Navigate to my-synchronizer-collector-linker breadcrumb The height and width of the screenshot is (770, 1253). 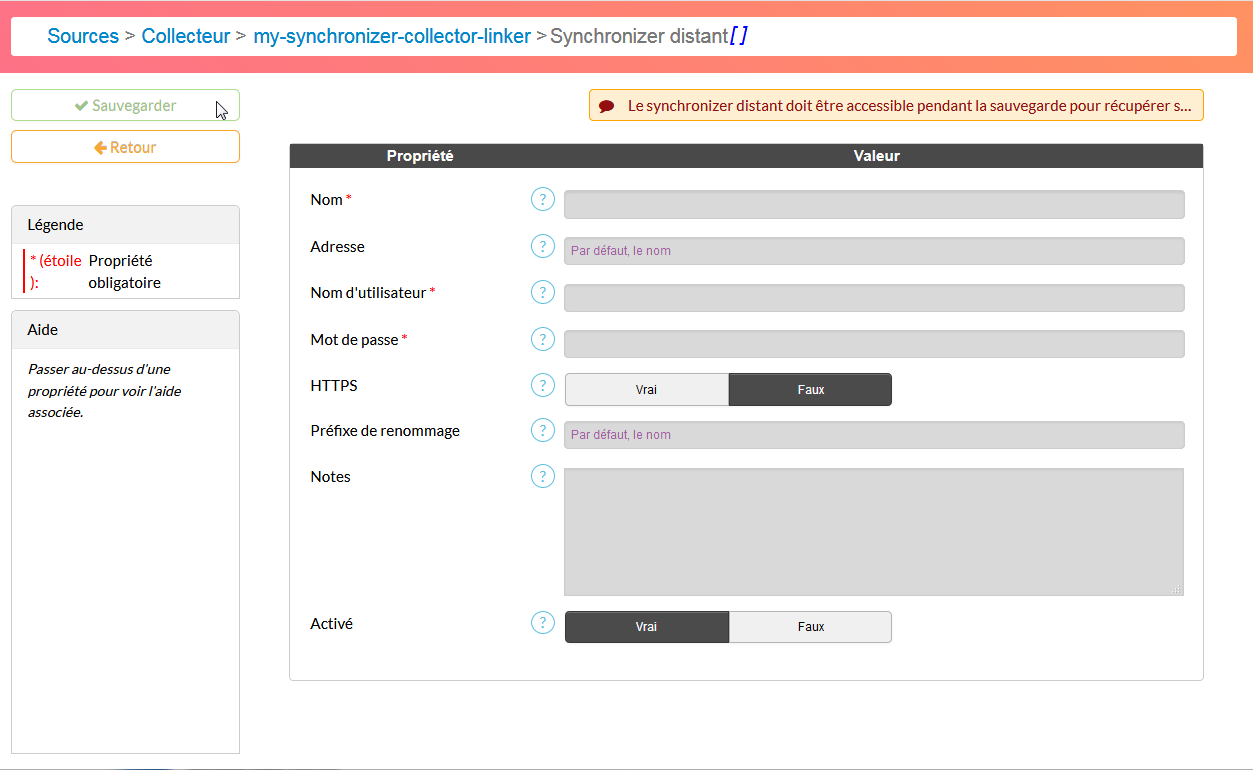pyautogui.click(x=392, y=36)
